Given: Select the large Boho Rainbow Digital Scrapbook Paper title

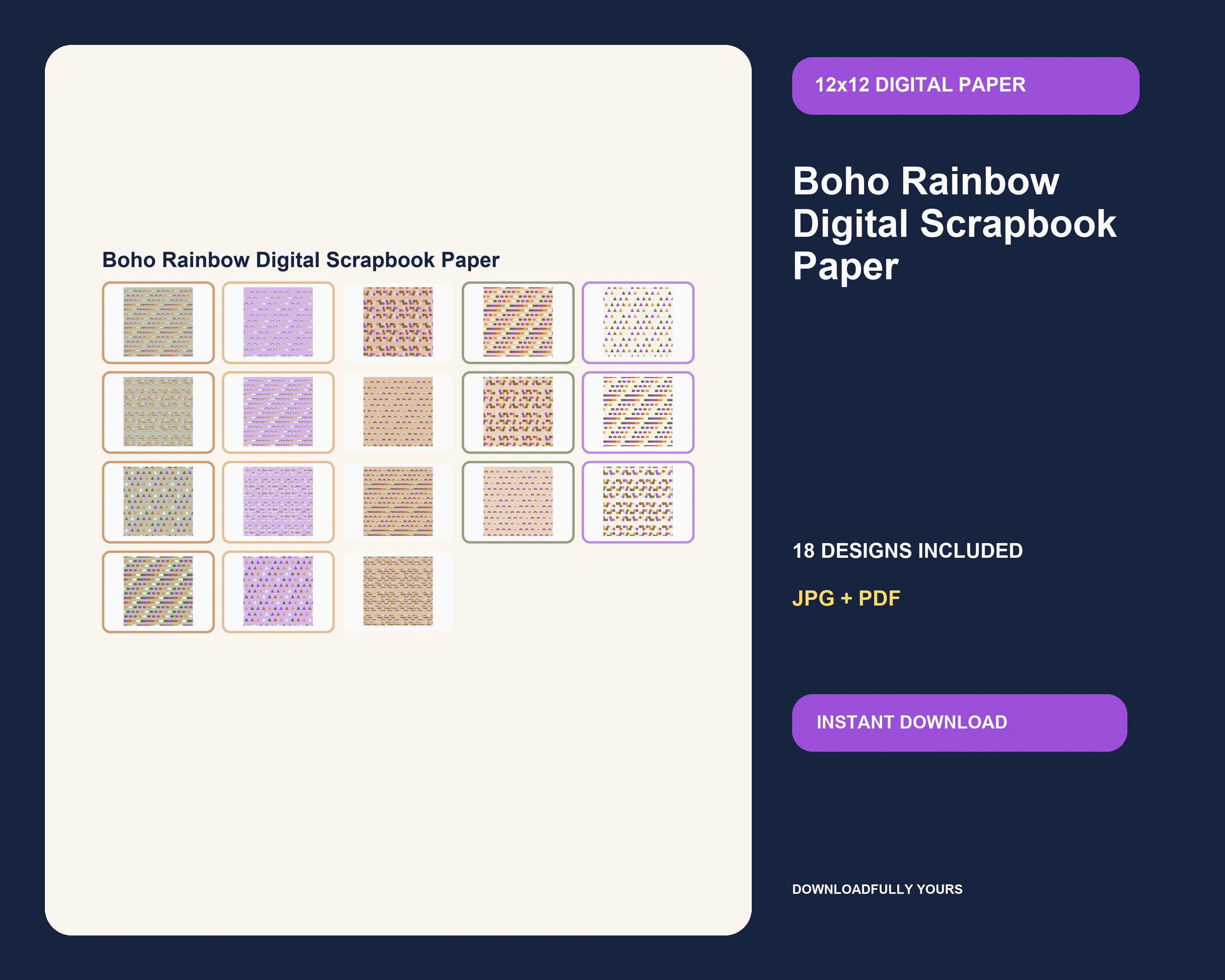Looking at the screenshot, I should [955, 223].
